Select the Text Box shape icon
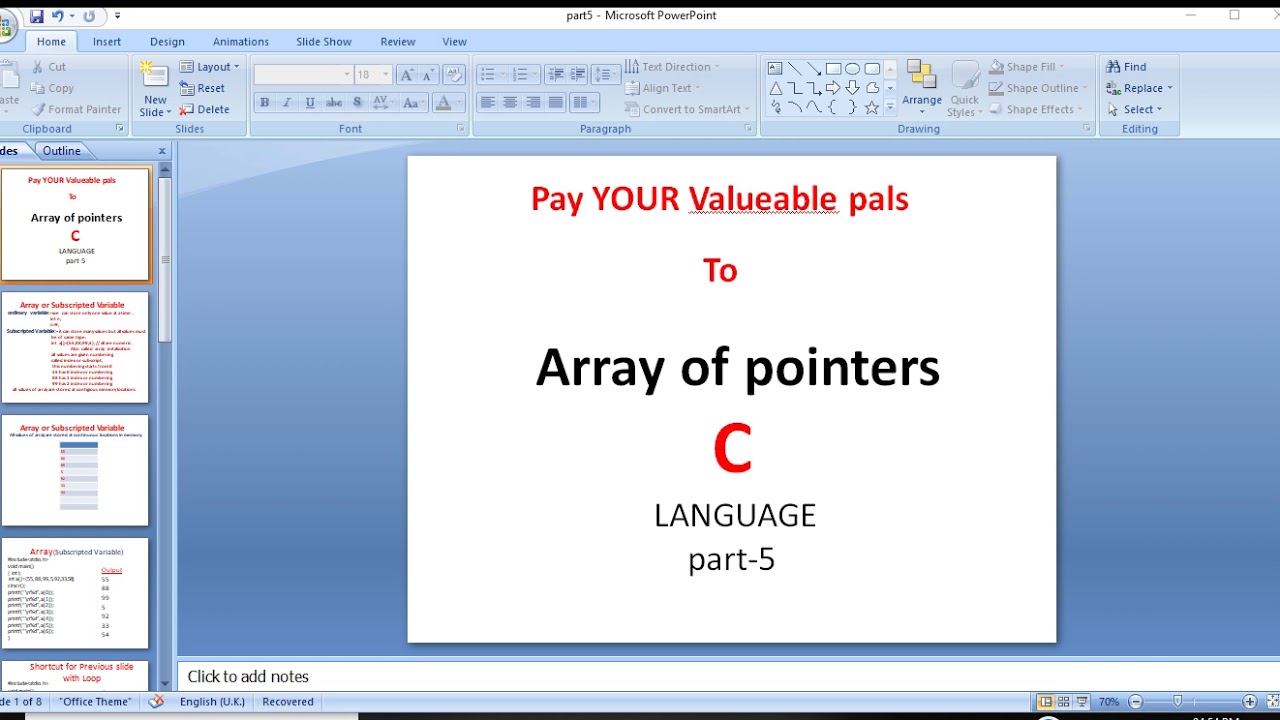The height and width of the screenshot is (720, 1280). [x=775, y=69]
